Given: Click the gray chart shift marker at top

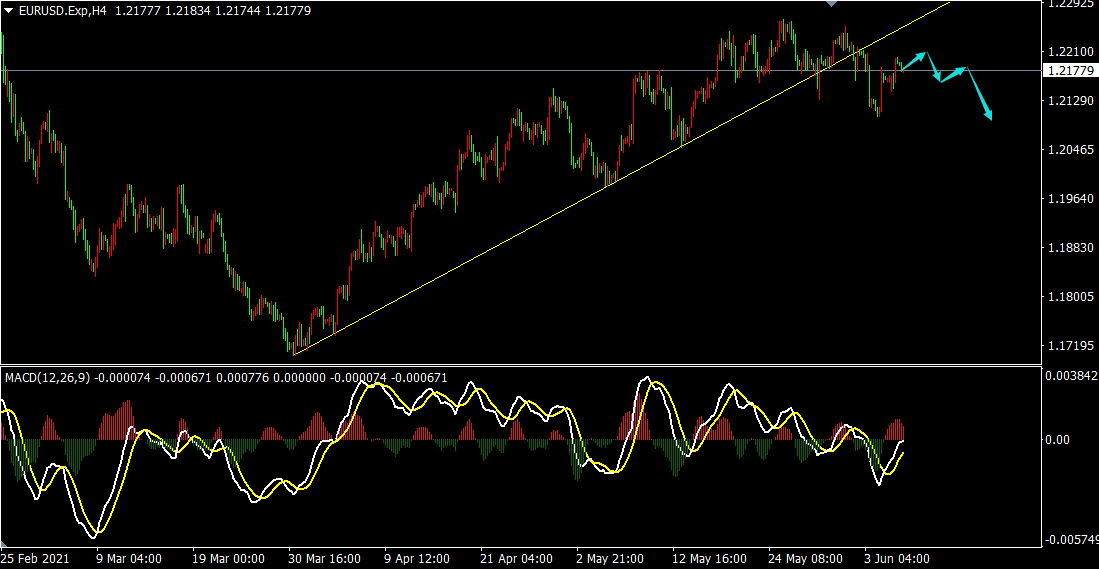Looking at the screenshot, I should (x=830, y=4).
